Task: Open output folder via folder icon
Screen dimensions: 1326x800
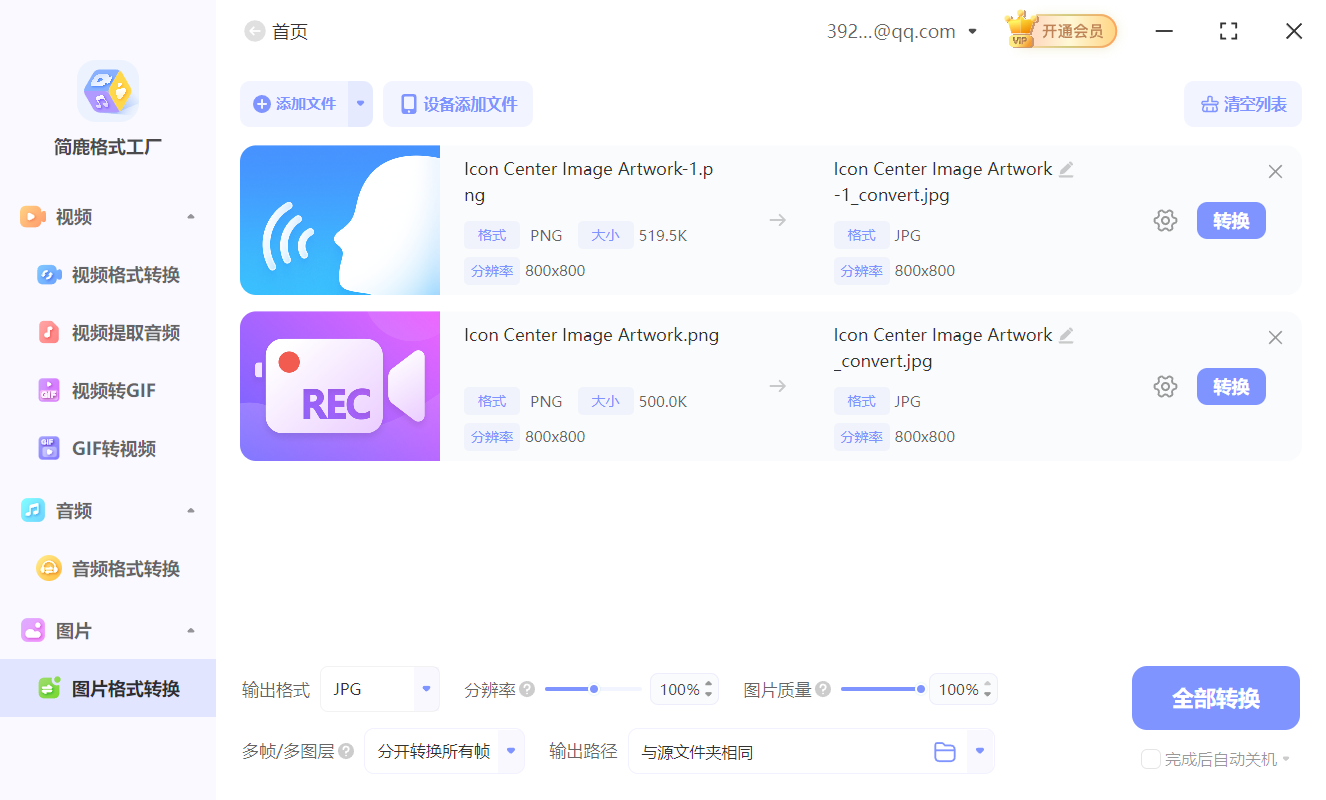Action: [944, 751]
